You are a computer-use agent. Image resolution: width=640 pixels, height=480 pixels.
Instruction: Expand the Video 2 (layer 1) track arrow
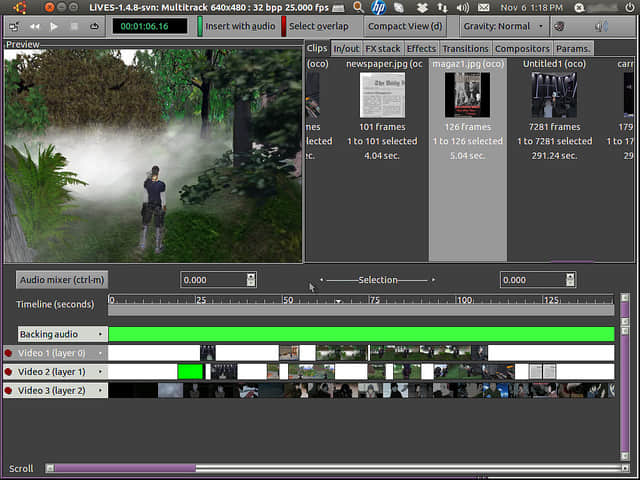100,372
